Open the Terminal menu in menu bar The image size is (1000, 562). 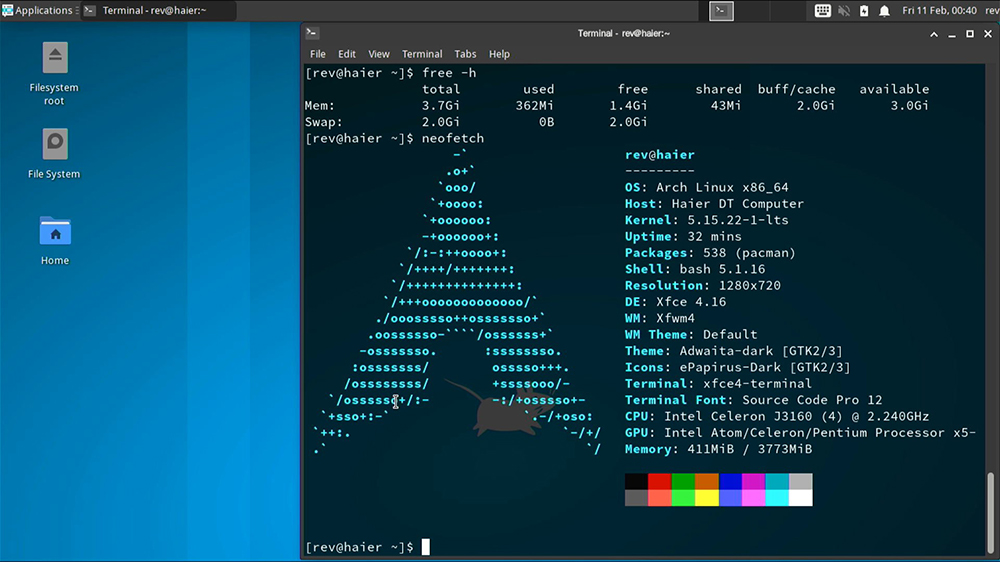point(422,54)
